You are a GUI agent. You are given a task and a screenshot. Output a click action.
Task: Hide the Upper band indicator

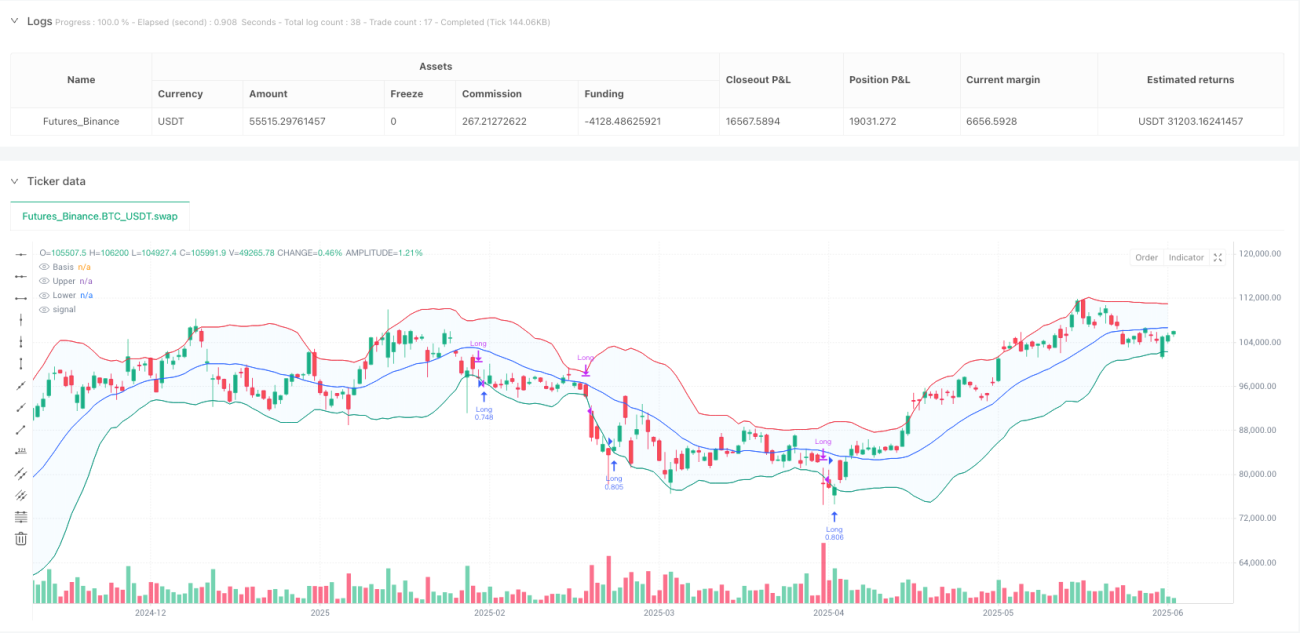[x=44, y=281]
